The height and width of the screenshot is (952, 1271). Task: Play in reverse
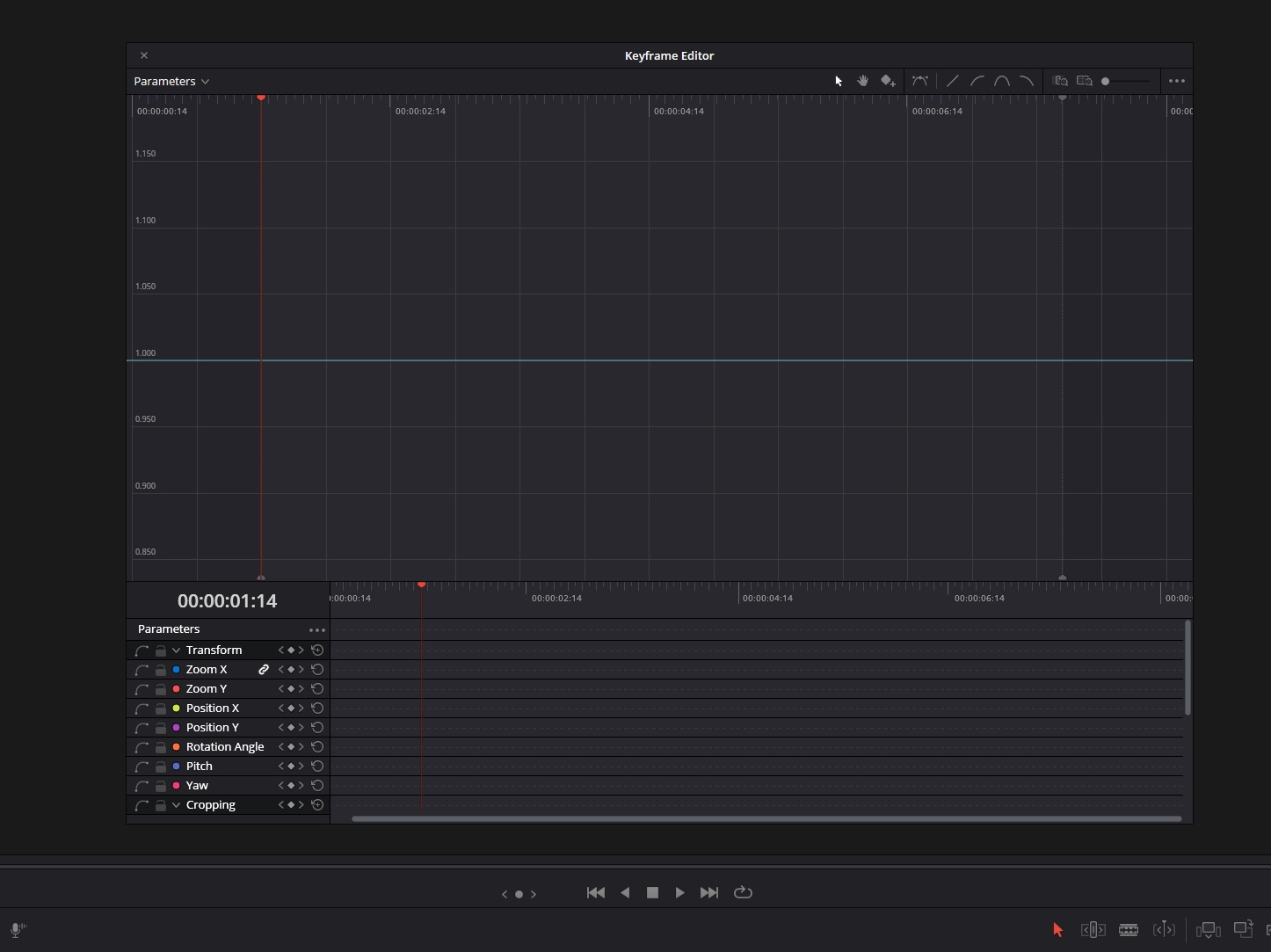tap(625, 892)
